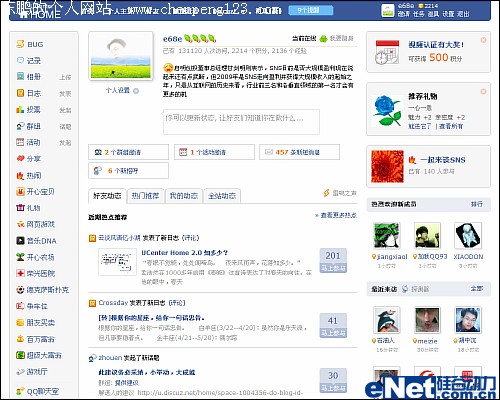Screen dimensions: 500x400
Task: Click 设置 in the top header
Action: [x=448, y=14]
